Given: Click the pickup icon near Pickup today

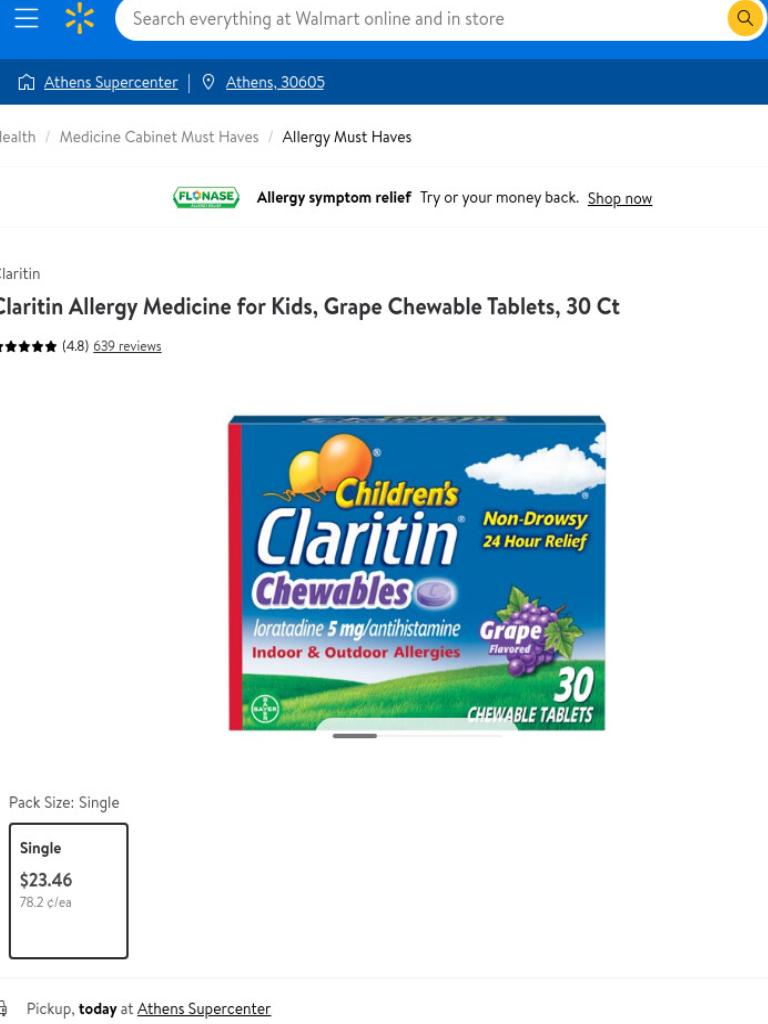Looking at the screenshot, I should pyautogui.click(x=3, y=1009).
